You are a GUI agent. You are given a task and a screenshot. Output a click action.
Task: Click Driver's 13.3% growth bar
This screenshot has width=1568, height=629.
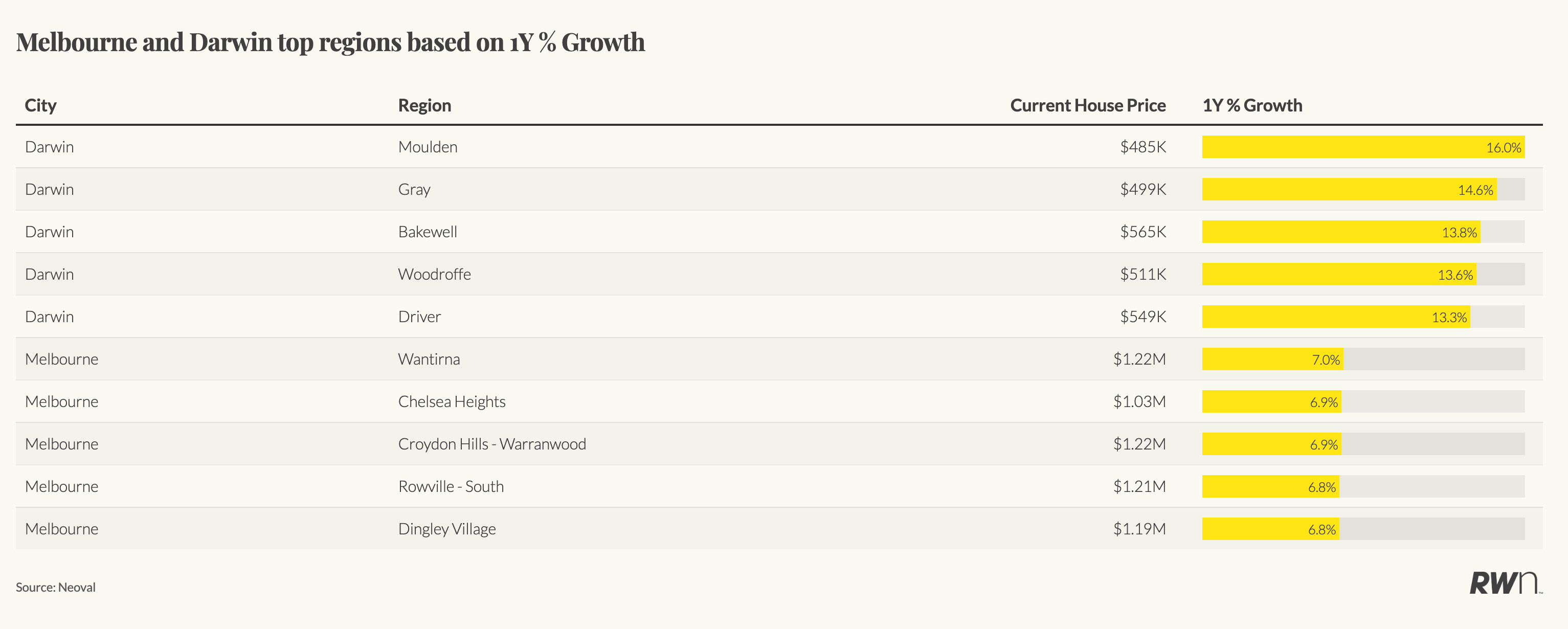click(x=1335, y=317)
